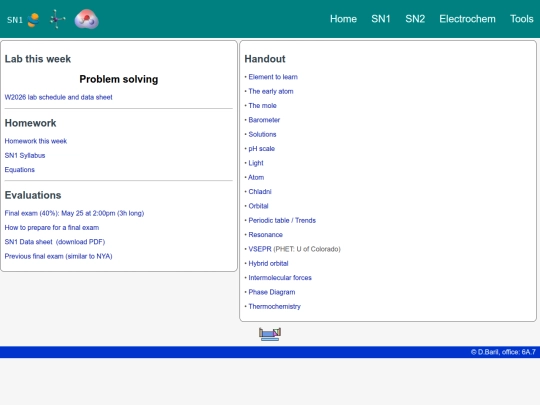Image resolution: width=540 pixels, height=405 pixels.
Task: Open the Solutions handout
Action: point(262,134)
